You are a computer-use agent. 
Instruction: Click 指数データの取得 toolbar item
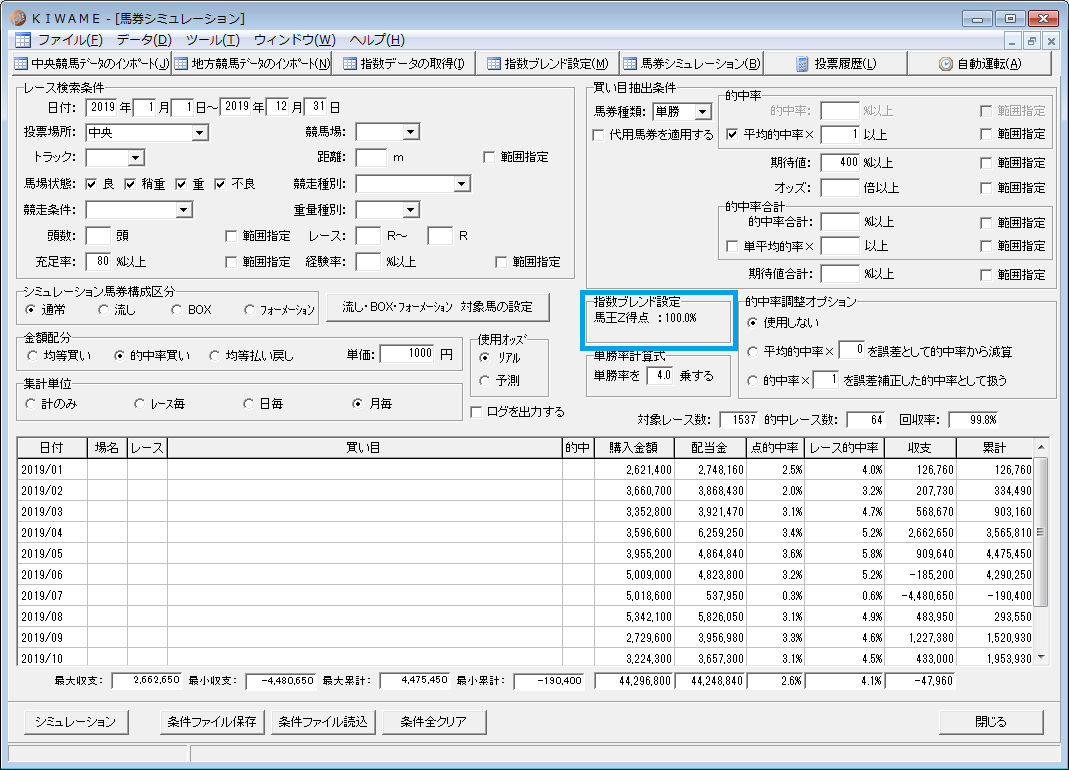point(404,63)
